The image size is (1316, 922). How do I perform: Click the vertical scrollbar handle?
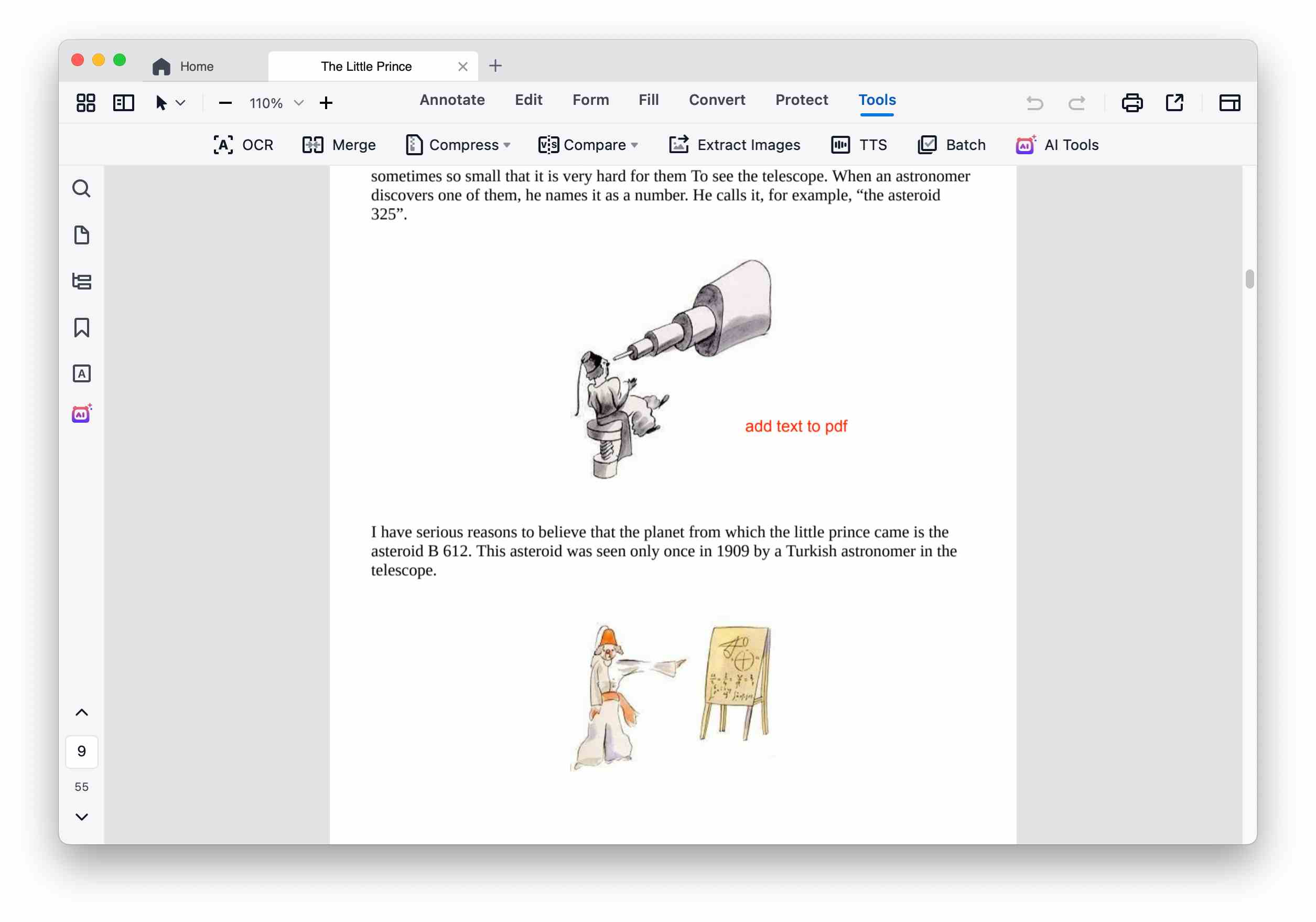point(1249,279)
